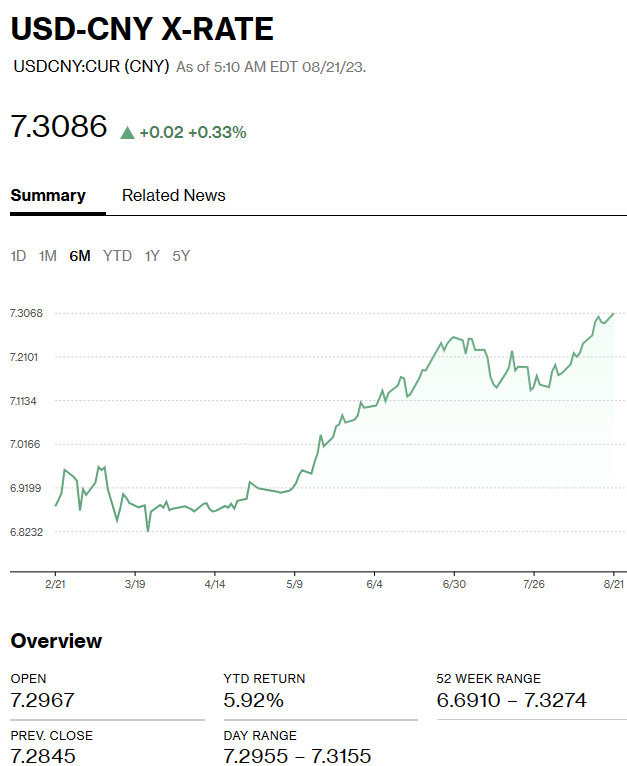The image size is (627, 766).
Task: Click the +0.33% percent change value
Action: (218, 132)
